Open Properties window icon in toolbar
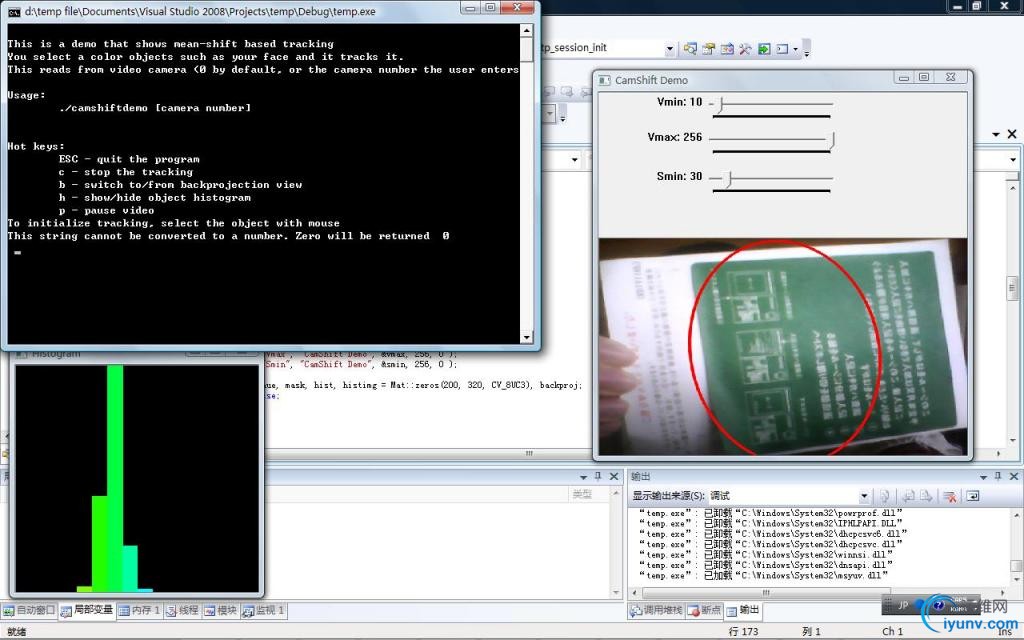The image size is (1024, 640). (709, 48)
